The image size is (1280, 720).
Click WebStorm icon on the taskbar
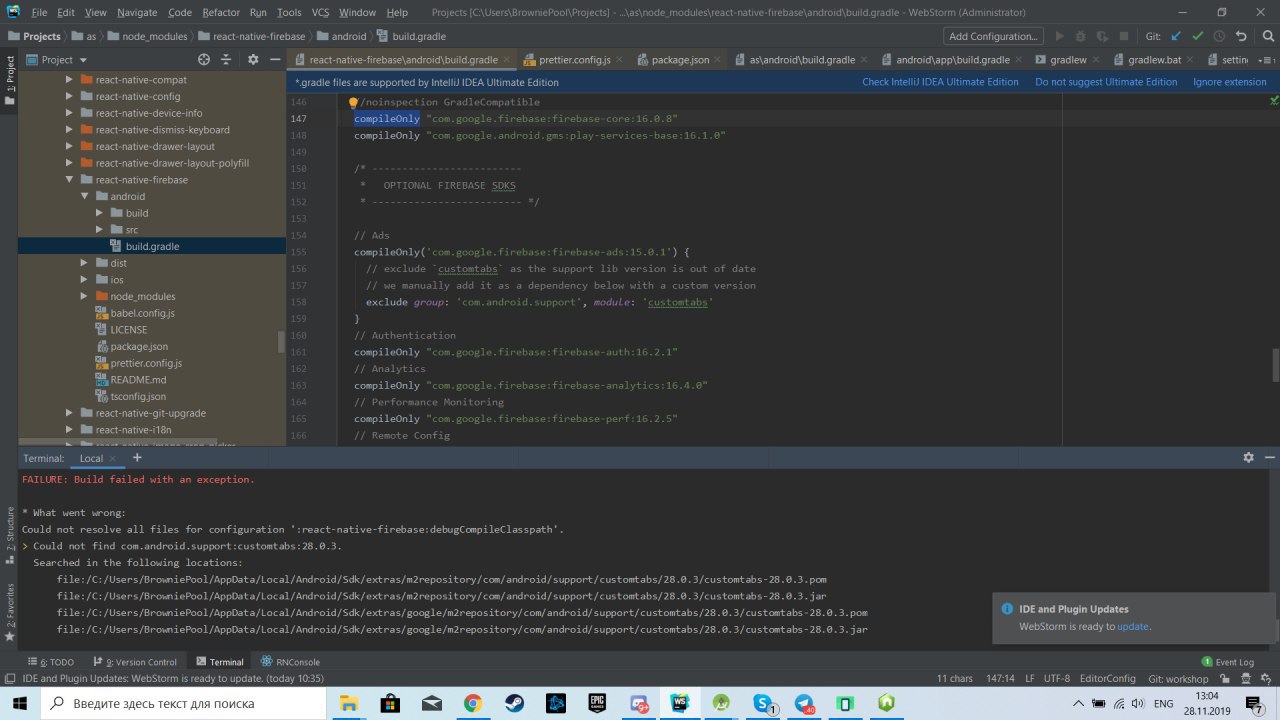click(680, 704)
